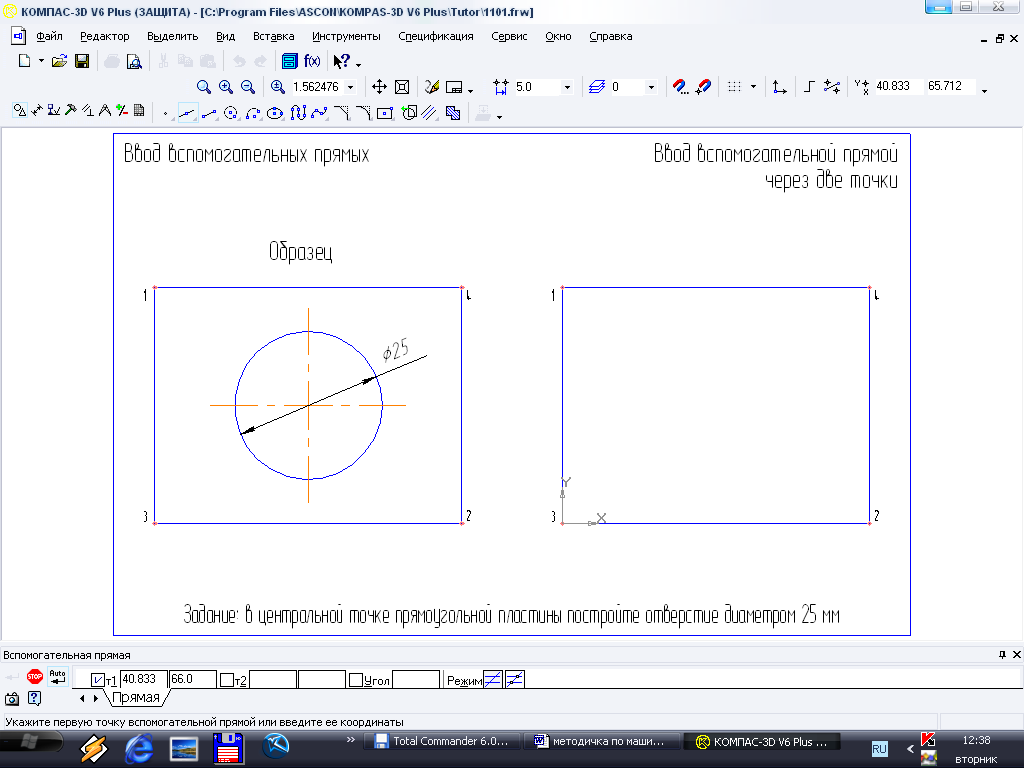Open the Dimensions toolbar panel
Image resolution: width=1024 pixels, height=768 pixels.
[37, 110]
